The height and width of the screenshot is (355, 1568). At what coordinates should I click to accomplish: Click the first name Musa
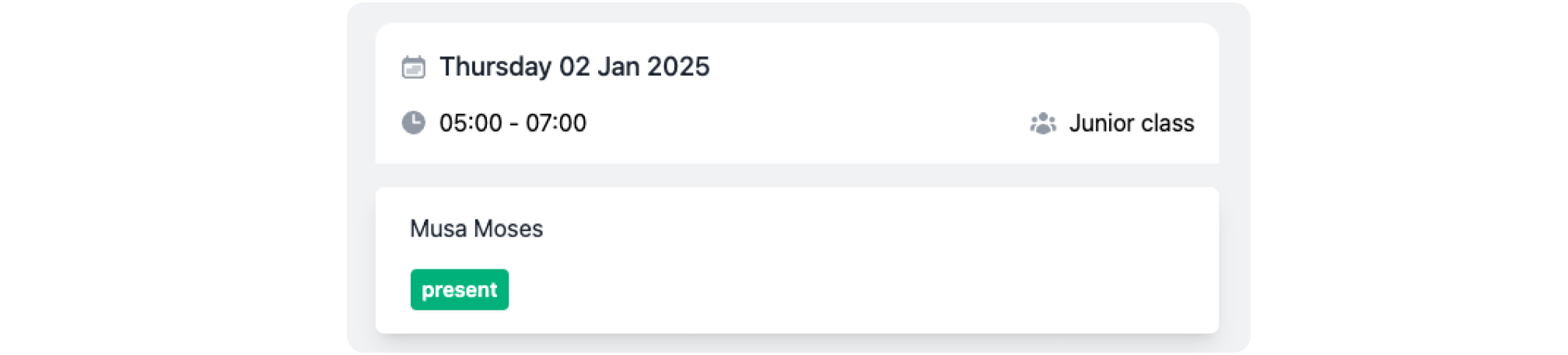pyautogui.click(x=439, y=229)
